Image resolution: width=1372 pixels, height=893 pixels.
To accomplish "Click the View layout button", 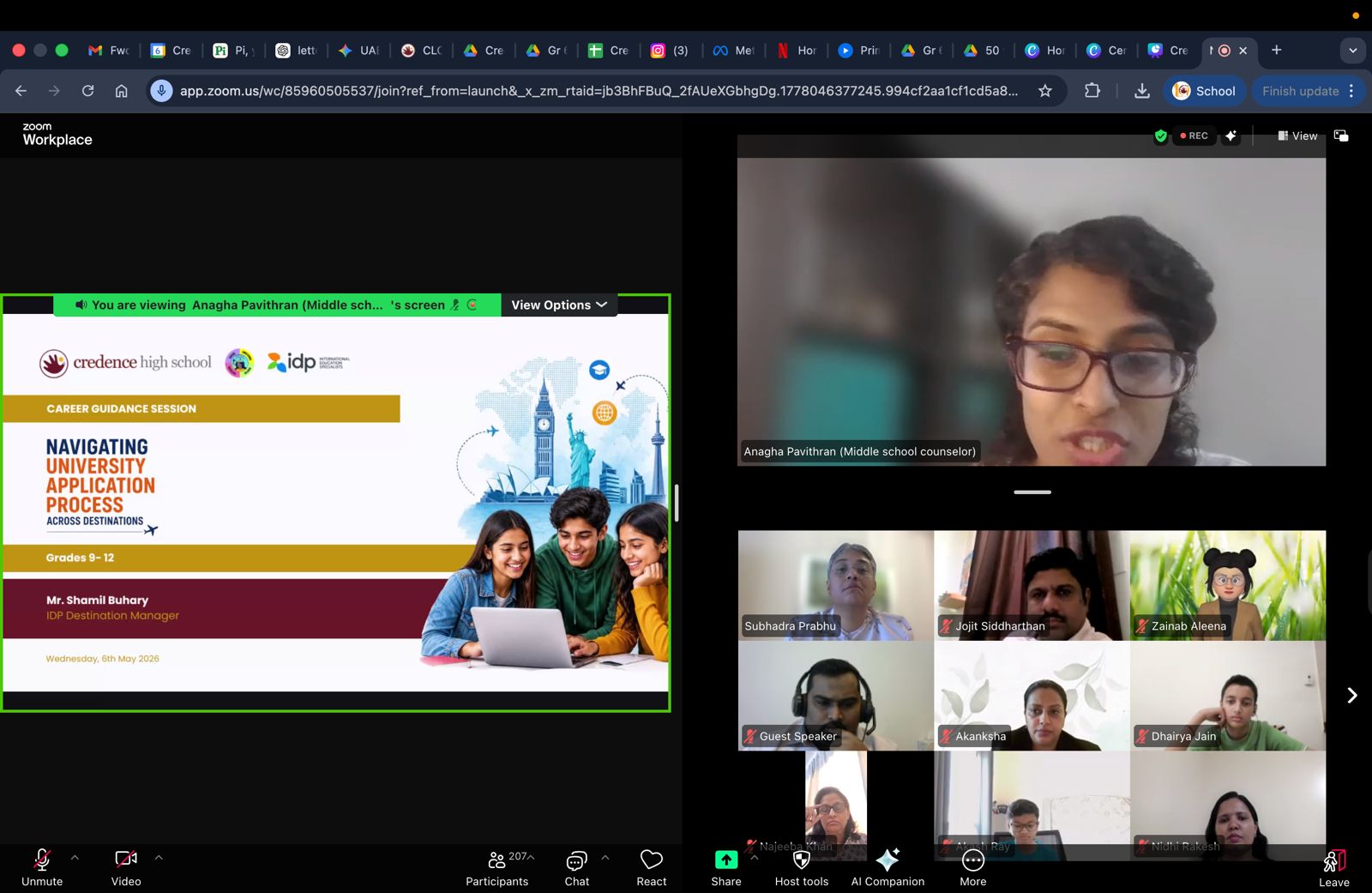I will 1297,136.
